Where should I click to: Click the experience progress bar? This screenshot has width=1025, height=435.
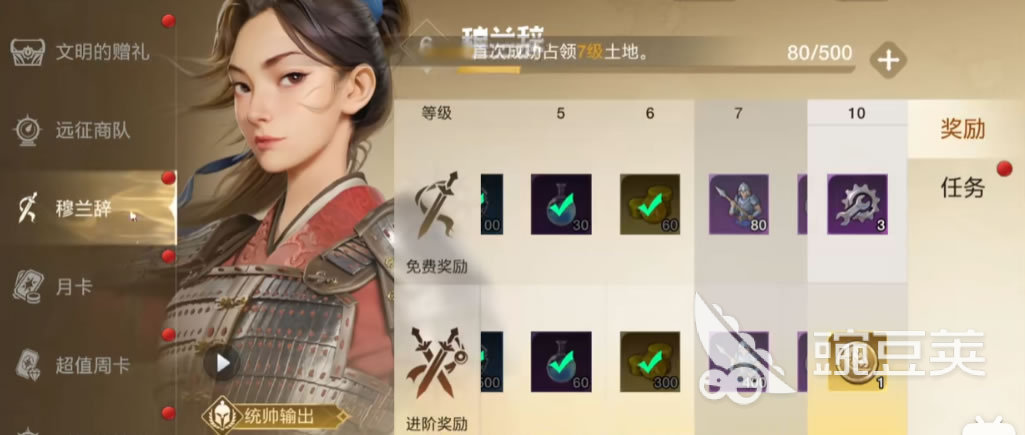[656, 69]
